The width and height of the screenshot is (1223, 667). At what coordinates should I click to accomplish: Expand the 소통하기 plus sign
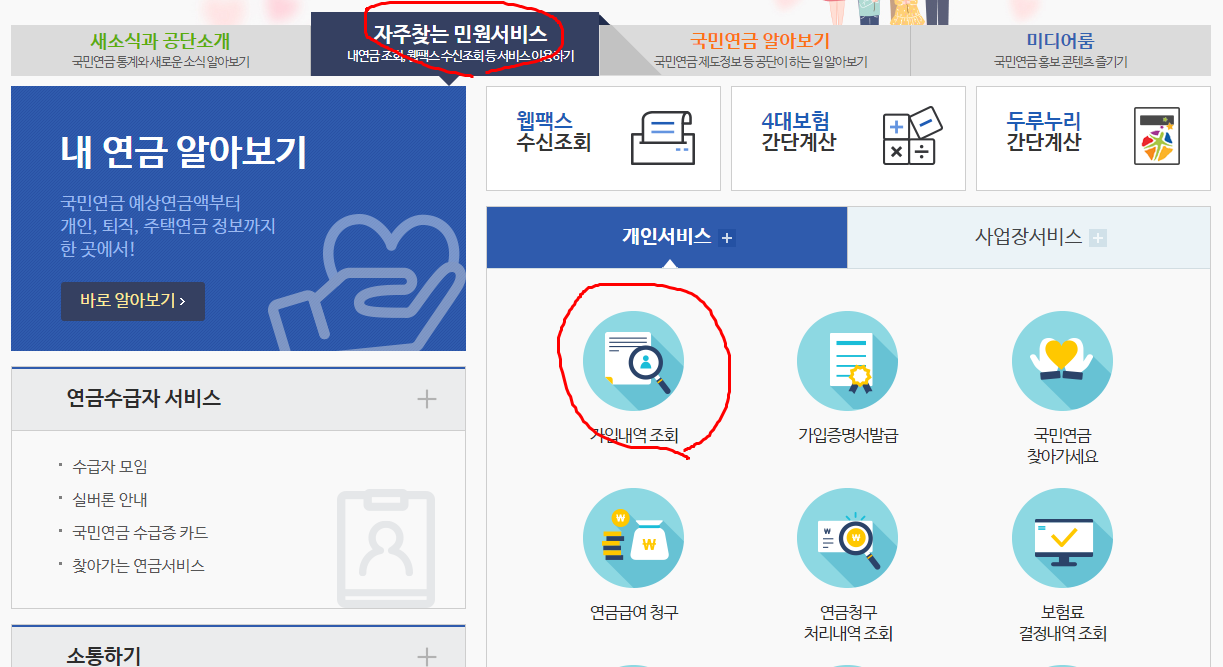[427, 657]
